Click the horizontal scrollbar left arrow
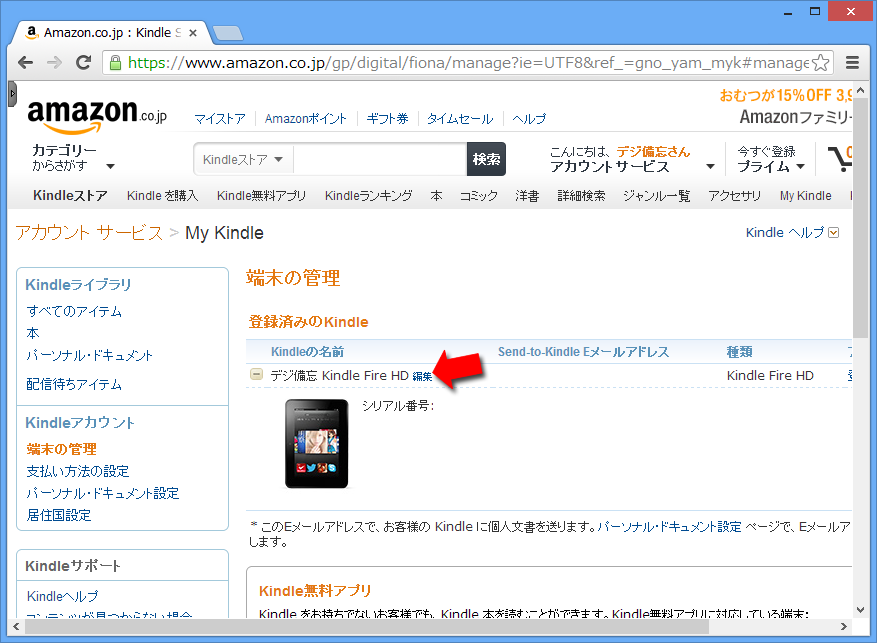The width and height of the screenshot is (877, 643). pos(16,626)
